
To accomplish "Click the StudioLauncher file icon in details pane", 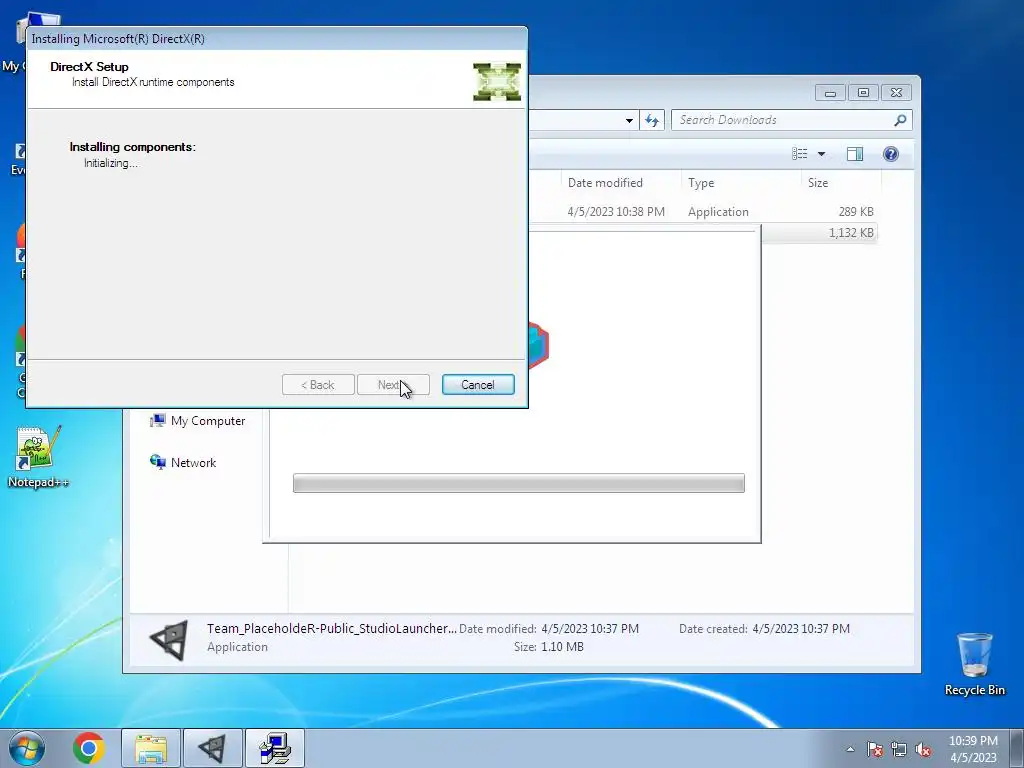I will [169, 639].
